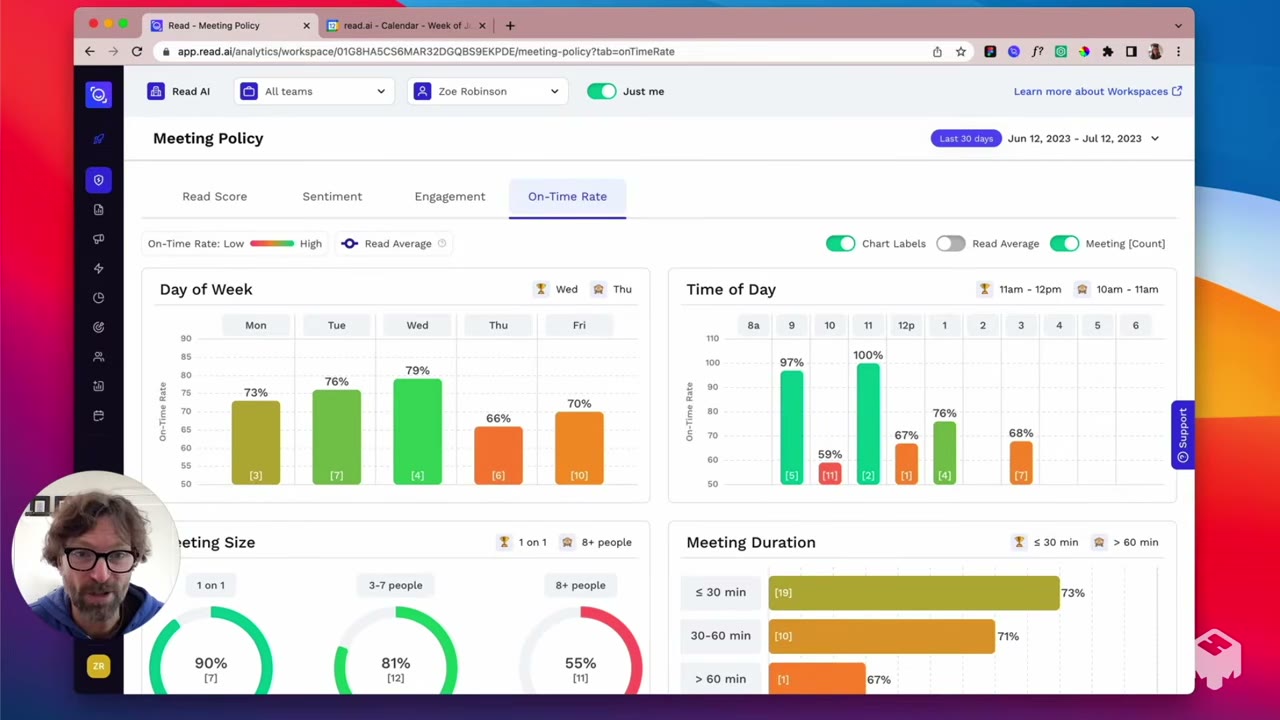Toggle the Just me switch
This screenshot has height=720, width=1280.
pos(602,91)
